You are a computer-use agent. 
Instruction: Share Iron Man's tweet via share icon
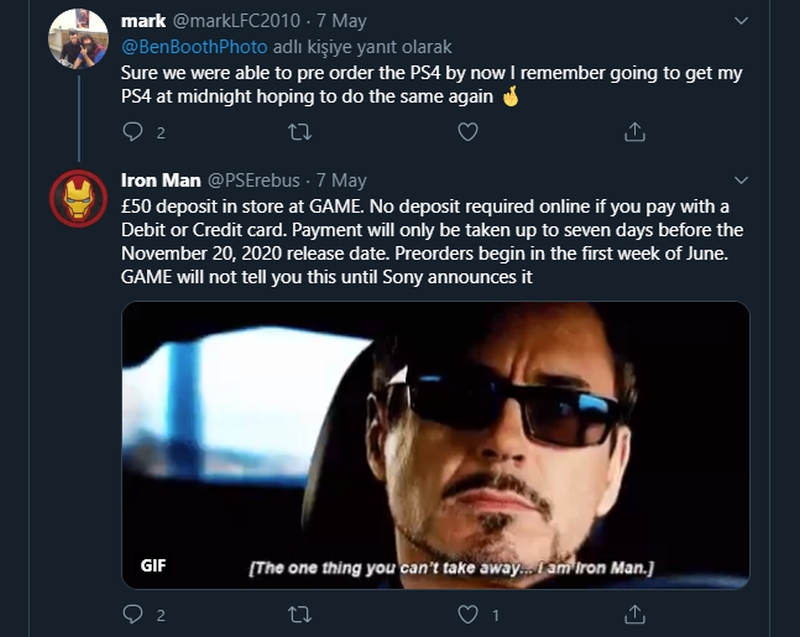coord(634,613)
